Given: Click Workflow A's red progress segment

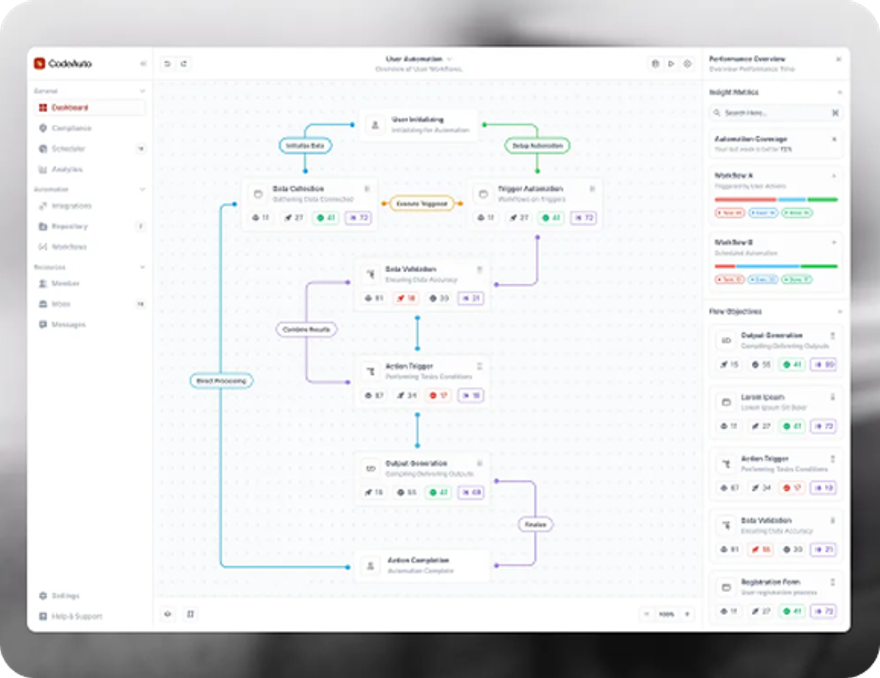Looking at the screenshot, I should point(745,199).
